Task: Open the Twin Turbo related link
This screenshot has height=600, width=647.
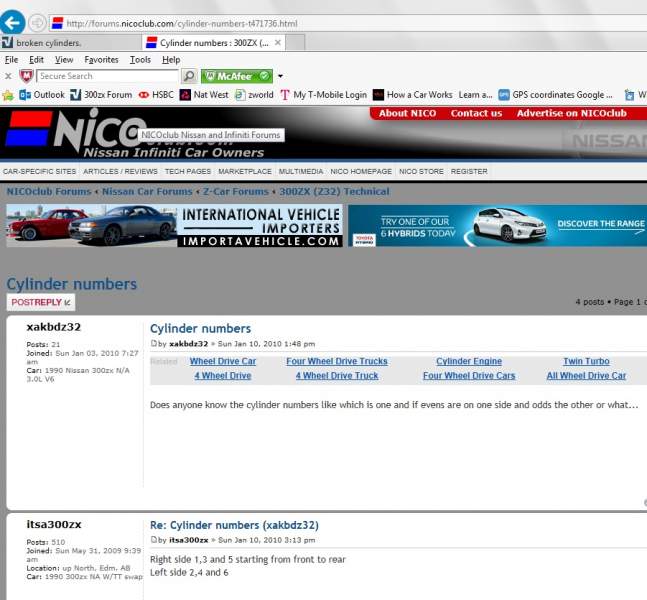Action: 586,361
